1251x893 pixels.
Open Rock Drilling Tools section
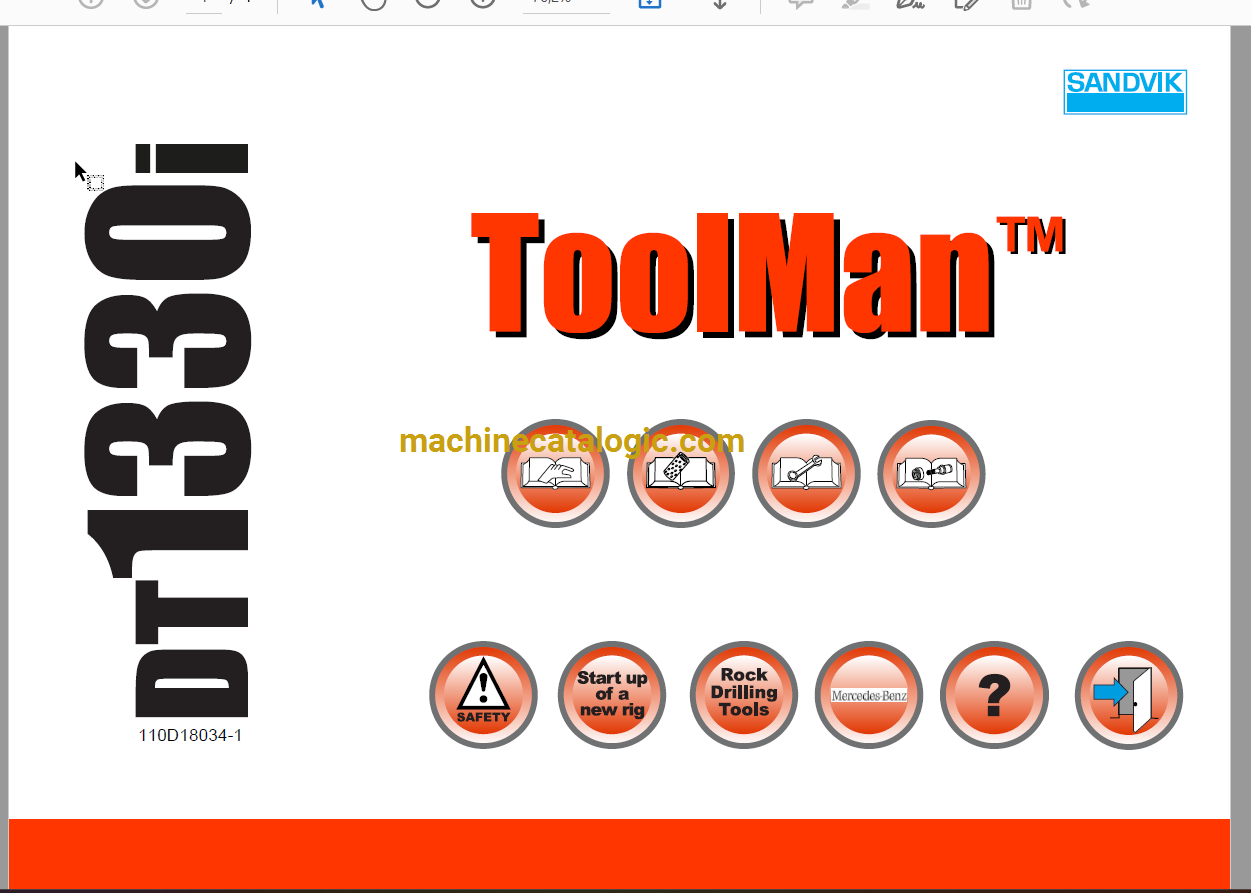point(744,695)
